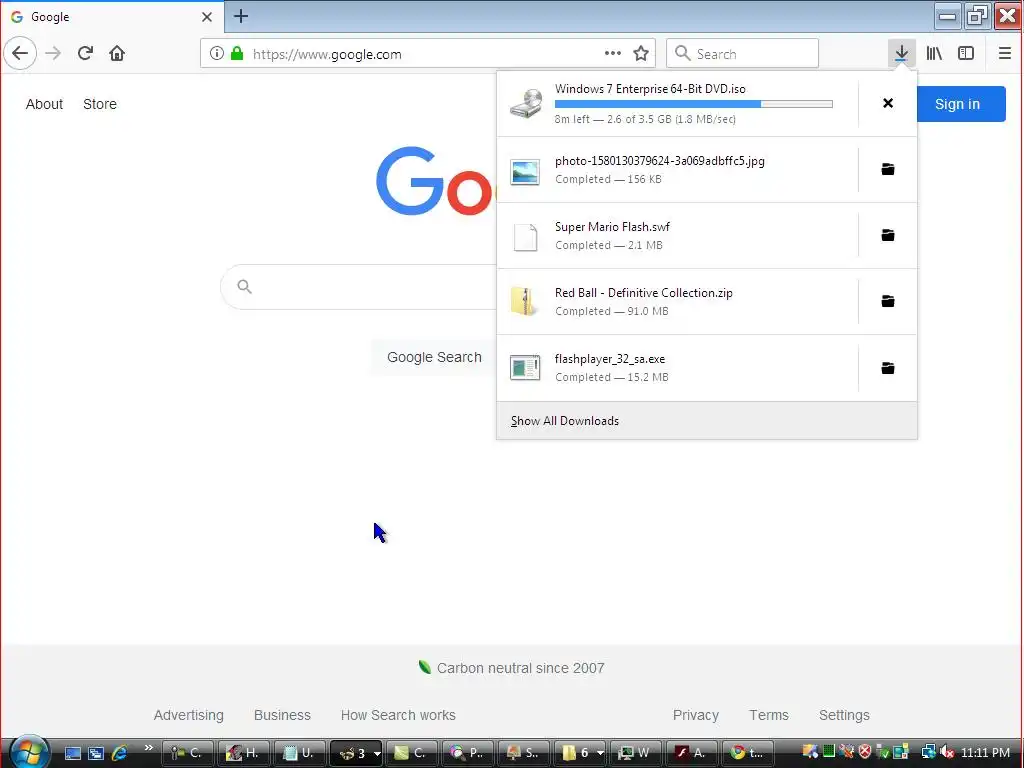The width and height of the screenshot is (1024, 768).
Task: Open containing folder for Red Ball zip
Action: (888, 301)
